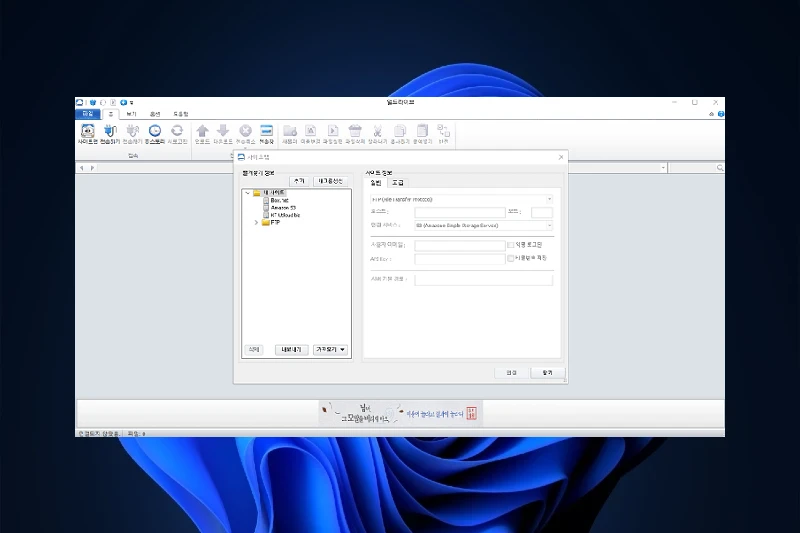Open the quick access toolbar customize arrow

pos(131,103)
